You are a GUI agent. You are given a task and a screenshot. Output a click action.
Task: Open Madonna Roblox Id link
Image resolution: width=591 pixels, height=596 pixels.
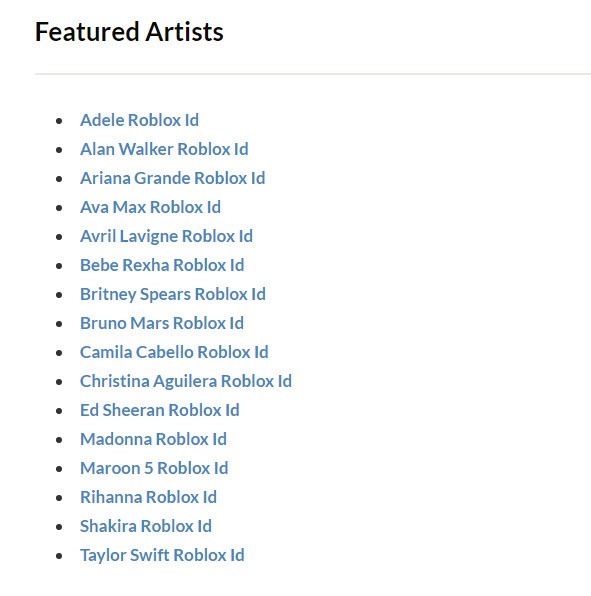point(154,439)
